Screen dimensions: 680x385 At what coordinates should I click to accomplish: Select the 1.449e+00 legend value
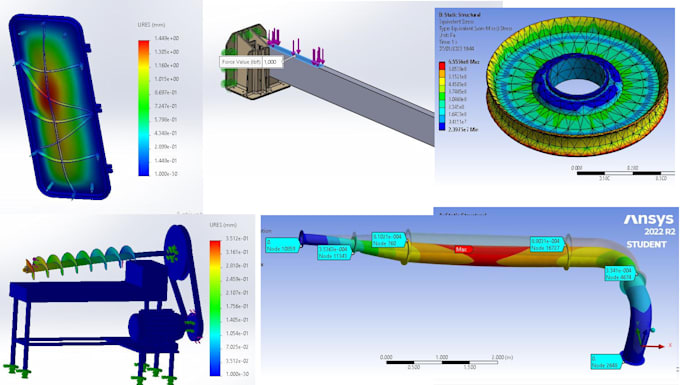tap(166, 38)
